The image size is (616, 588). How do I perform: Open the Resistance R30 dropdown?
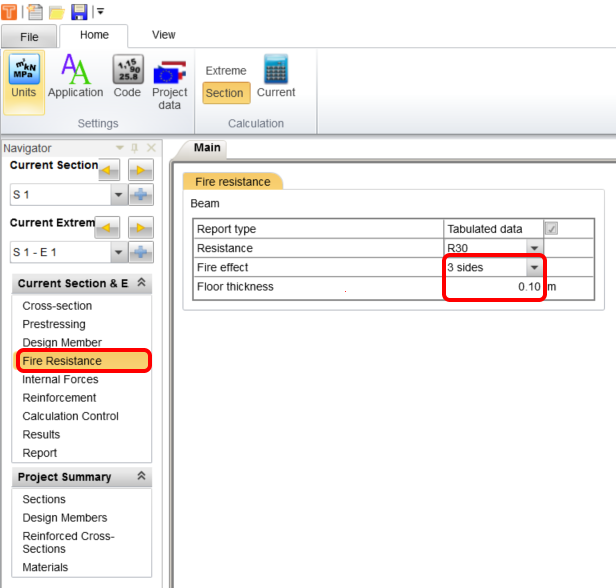534,248
